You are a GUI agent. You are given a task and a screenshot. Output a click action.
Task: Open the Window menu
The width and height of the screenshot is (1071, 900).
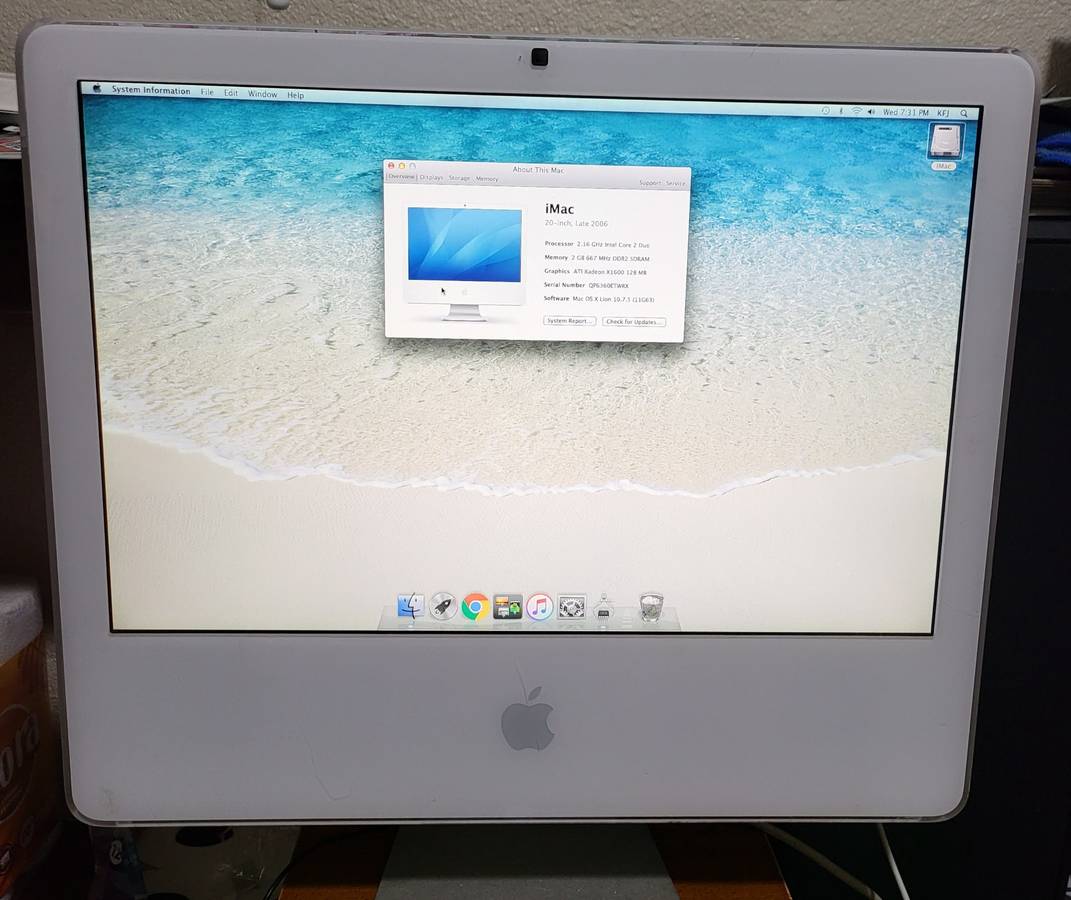pyautogui.click(x=262, y=94)
